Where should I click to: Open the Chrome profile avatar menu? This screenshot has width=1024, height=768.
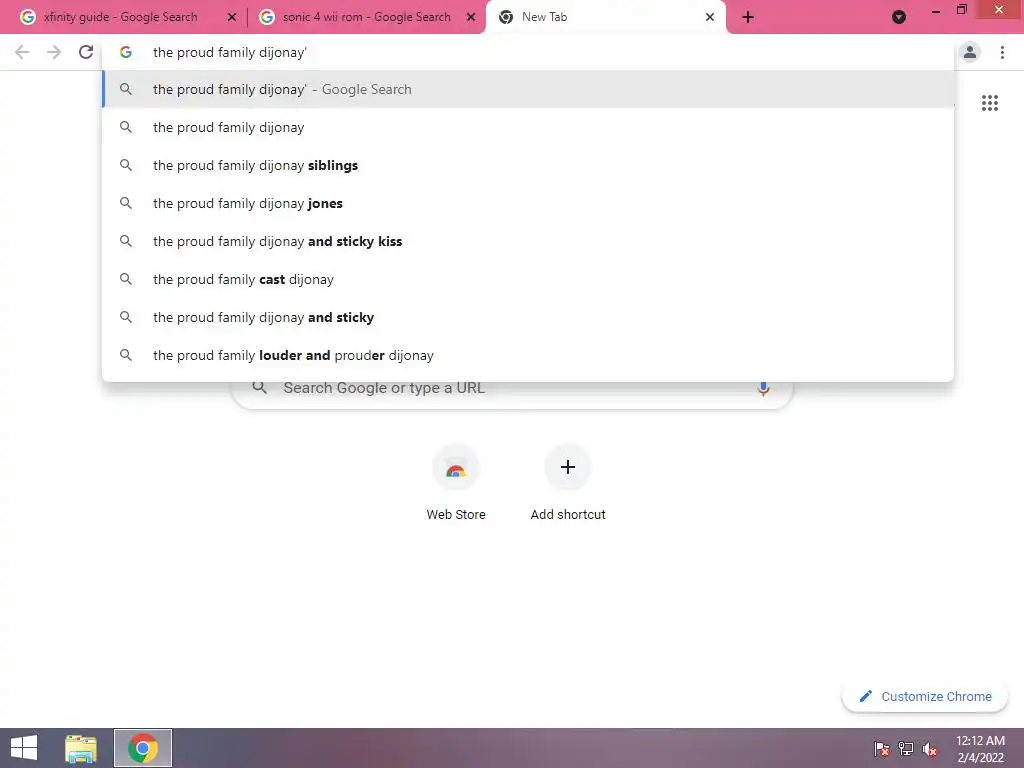click(x=970, y=52)
